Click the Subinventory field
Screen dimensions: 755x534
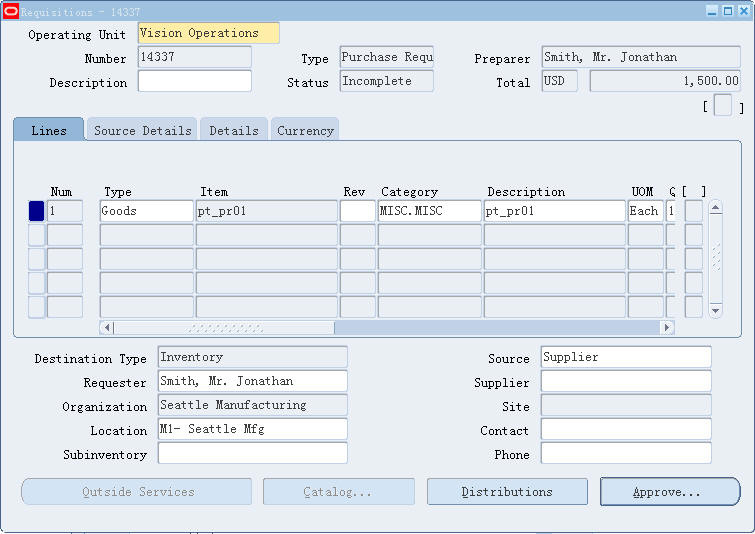pyautogui.click(x=253, y=453)
